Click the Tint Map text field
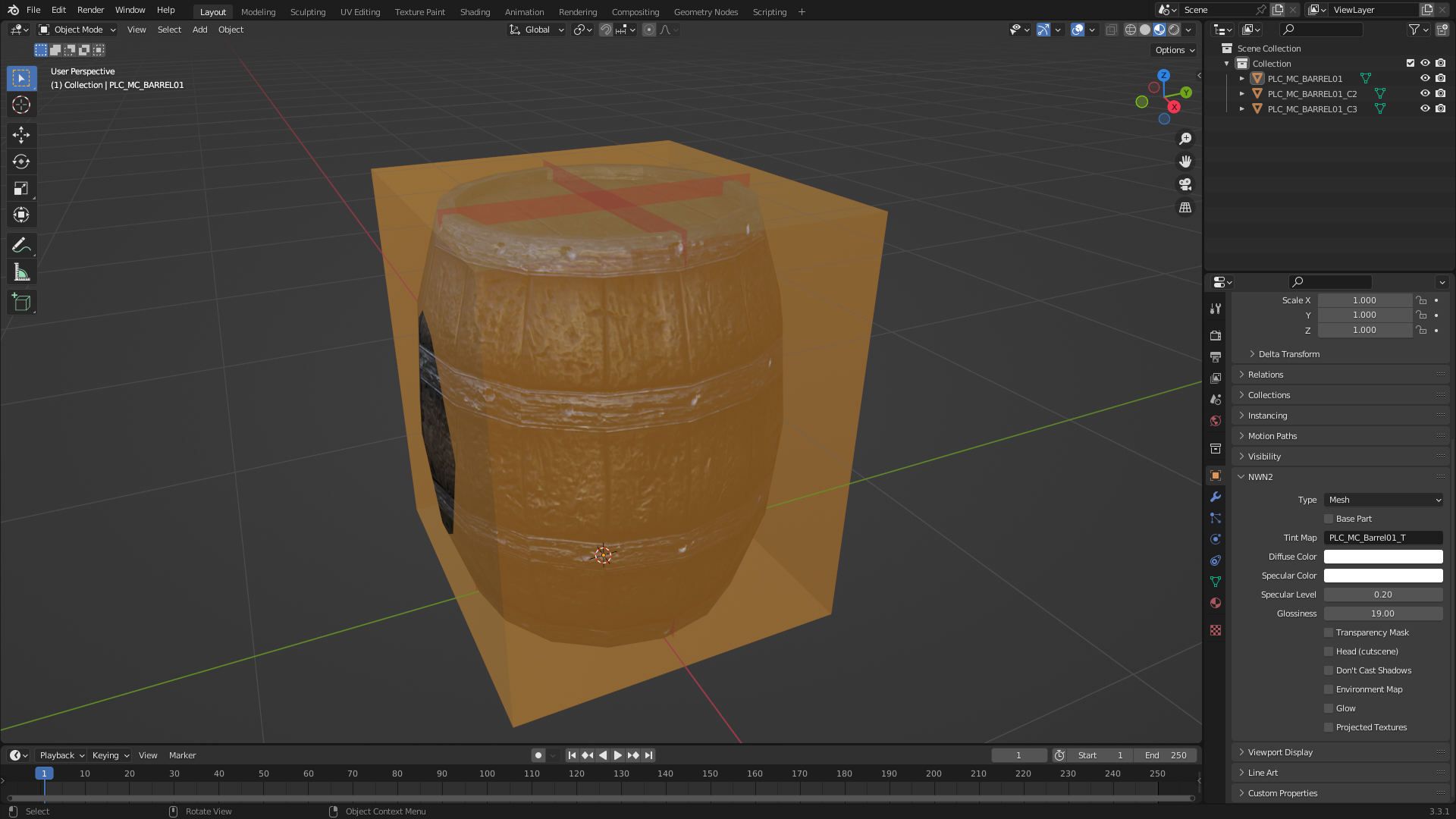This screenshot has height=819, width=1456. (x=1383, y=538)
